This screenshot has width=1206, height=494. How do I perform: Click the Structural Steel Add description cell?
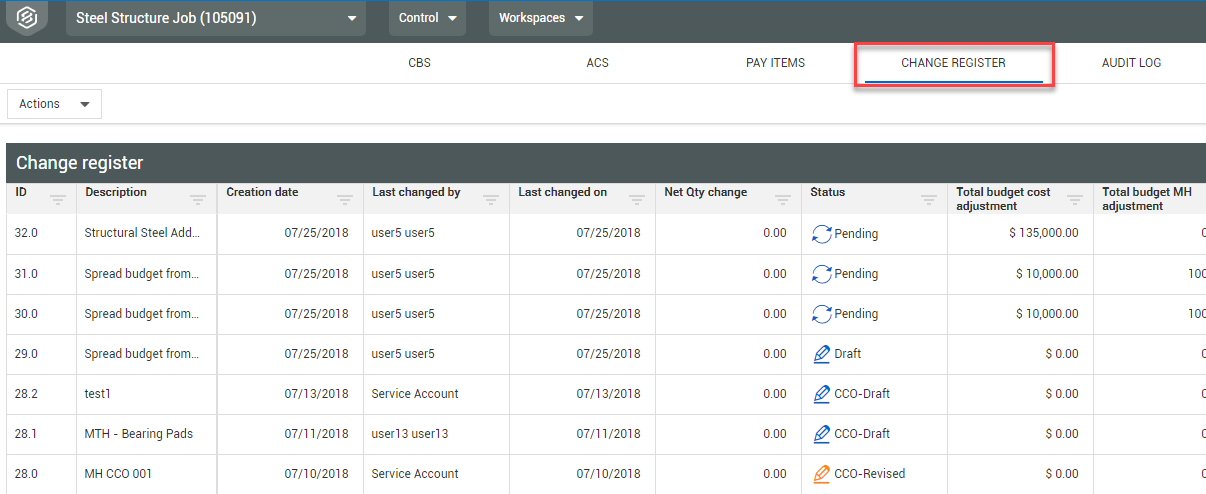[143, 234]
